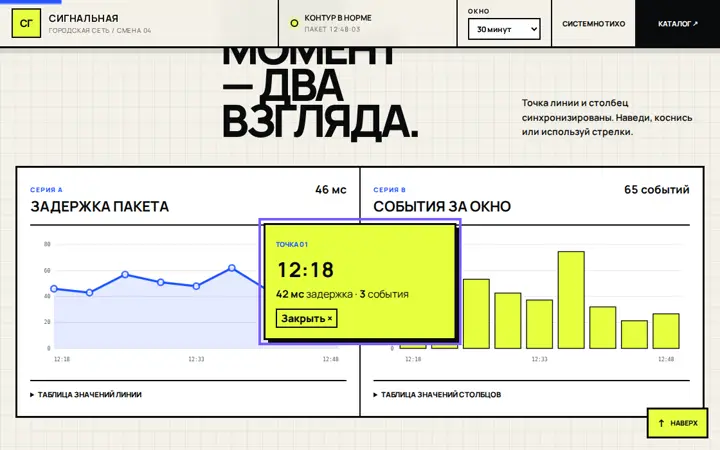Screen dimensions: 720x450
Task: Click the КОНТУР В НОРМЕ status label
Action: [x=338, y=18]
